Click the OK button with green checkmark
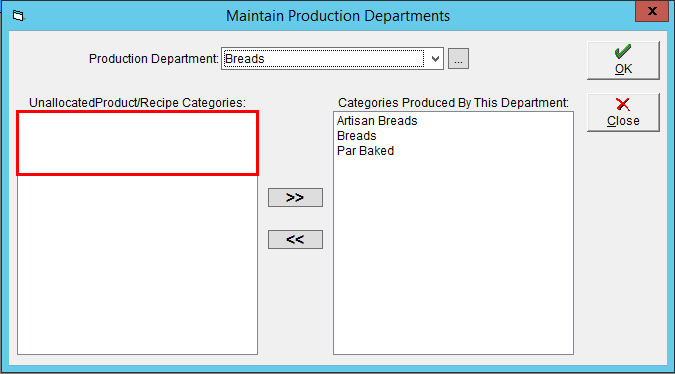The width and height of the screenshot is (675, 374). pyautogui.click(x=623, y=61)
